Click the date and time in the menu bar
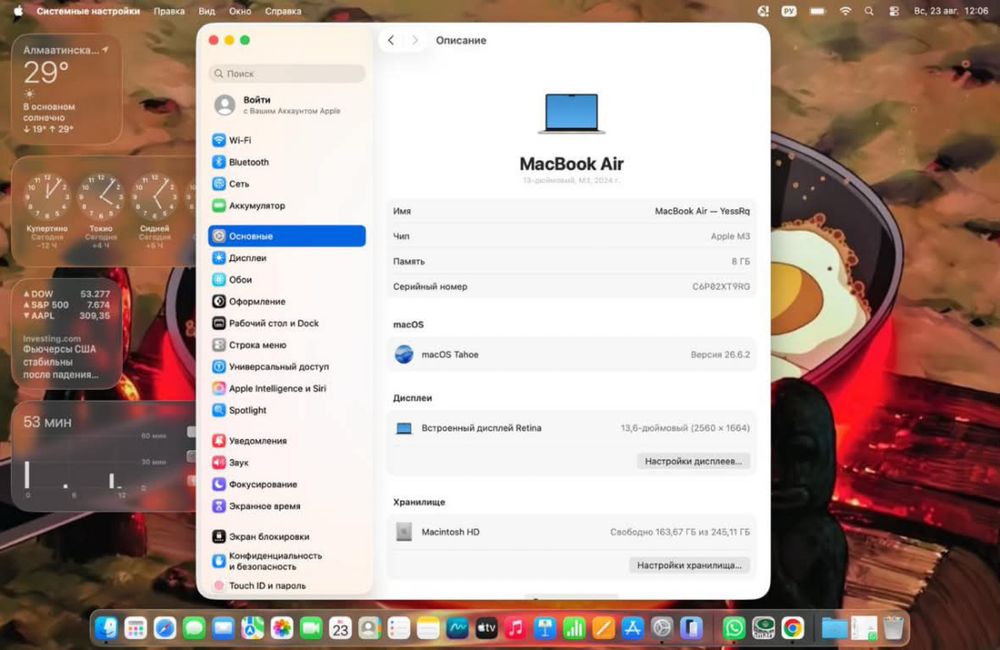 (951, 11)
